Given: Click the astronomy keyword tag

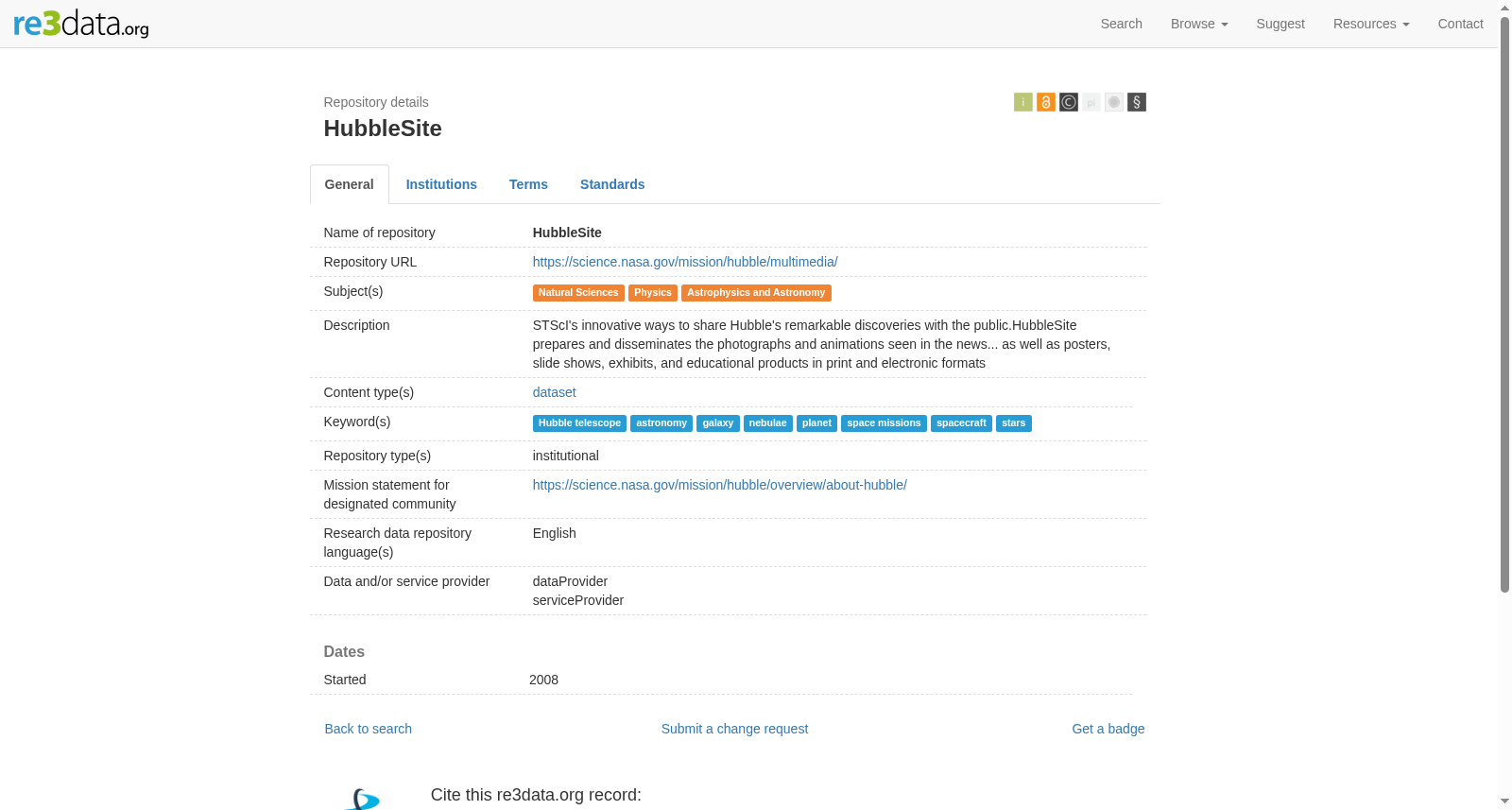Looking at the screenshot, I should click(x=661, y=423).
